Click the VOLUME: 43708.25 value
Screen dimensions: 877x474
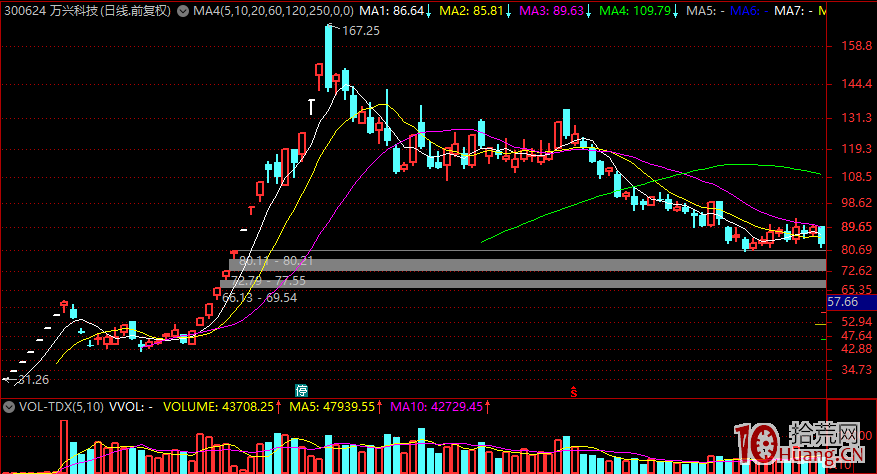click(x=219, y=407)
